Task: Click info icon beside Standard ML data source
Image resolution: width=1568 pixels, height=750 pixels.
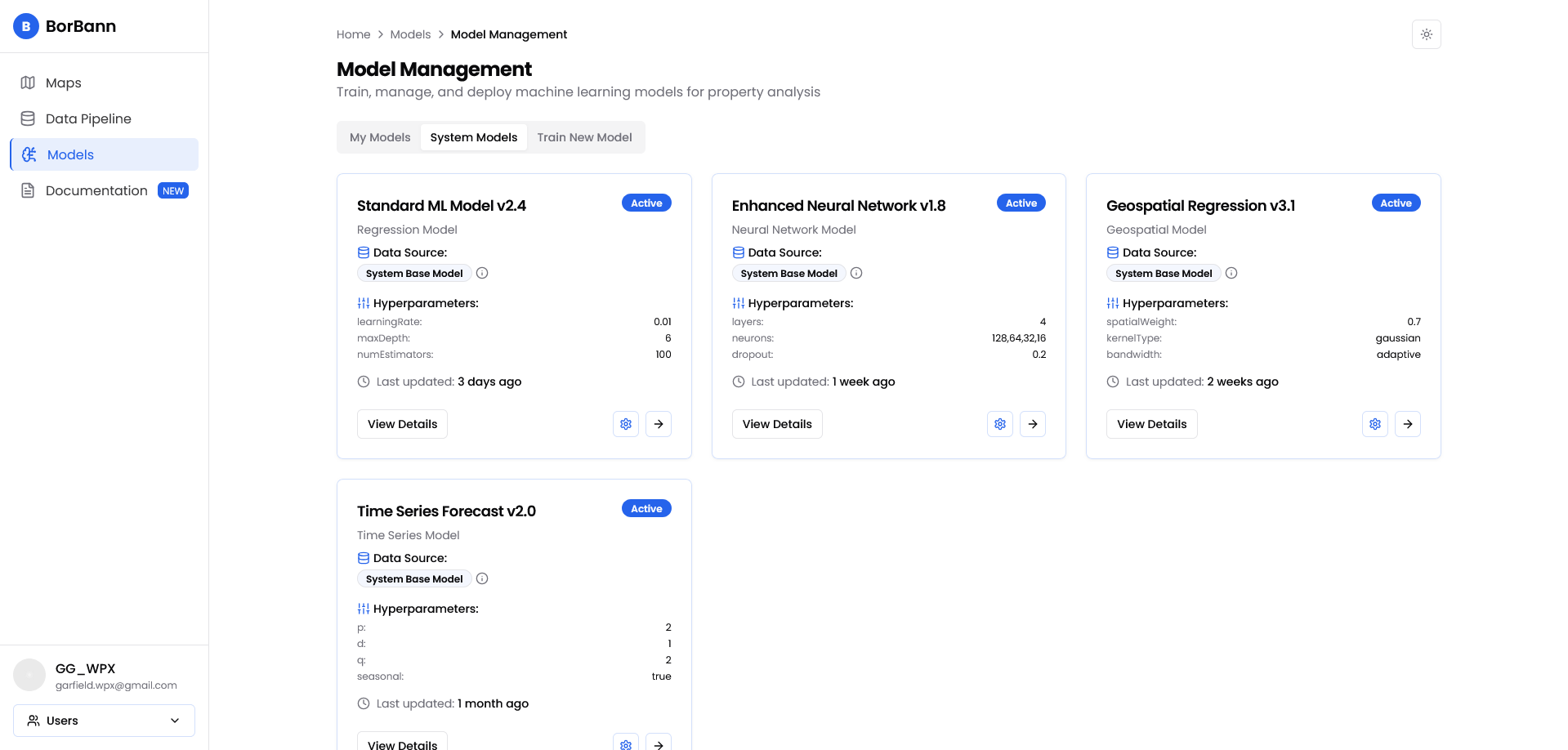Action: point(482,273)
